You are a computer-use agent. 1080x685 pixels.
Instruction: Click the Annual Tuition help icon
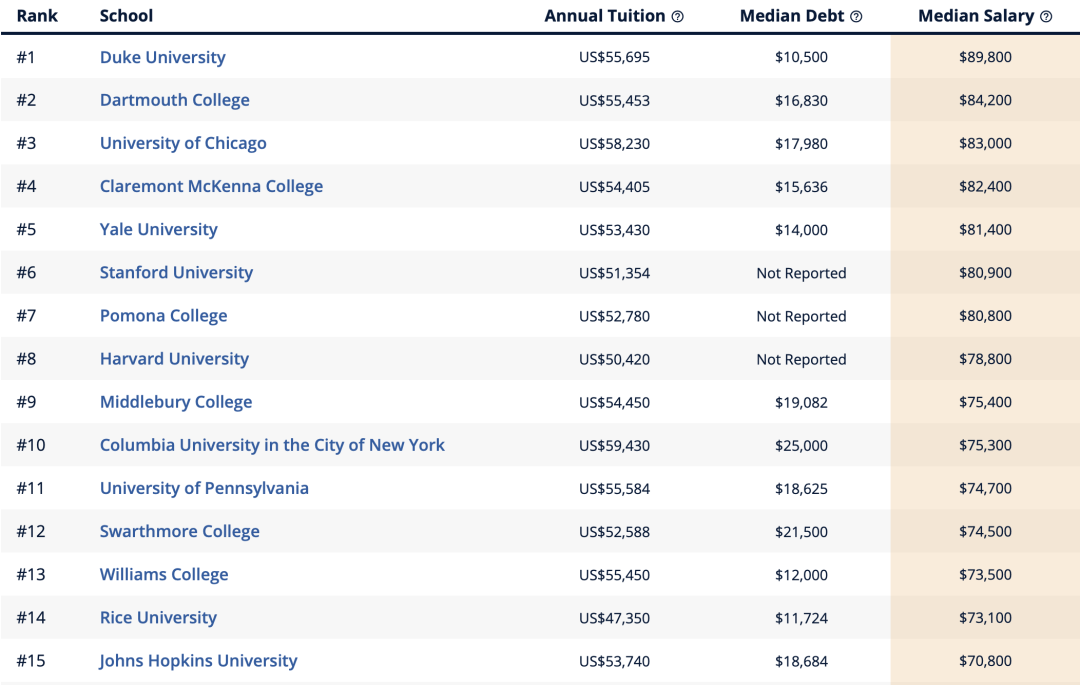coord(678,17)
